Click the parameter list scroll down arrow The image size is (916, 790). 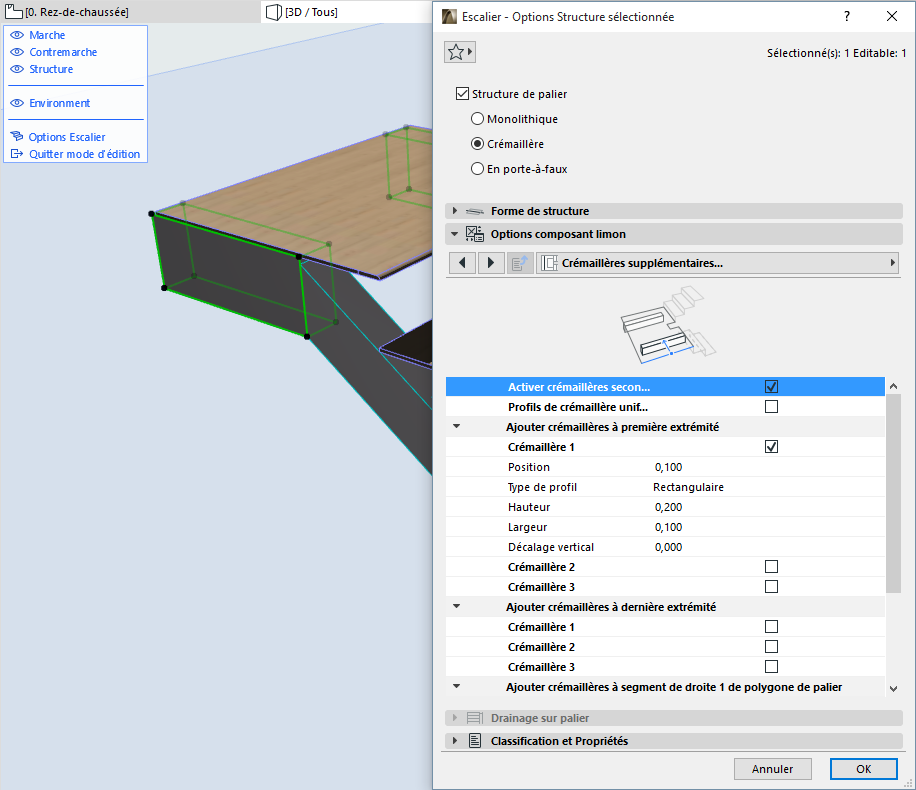point(893,689)
